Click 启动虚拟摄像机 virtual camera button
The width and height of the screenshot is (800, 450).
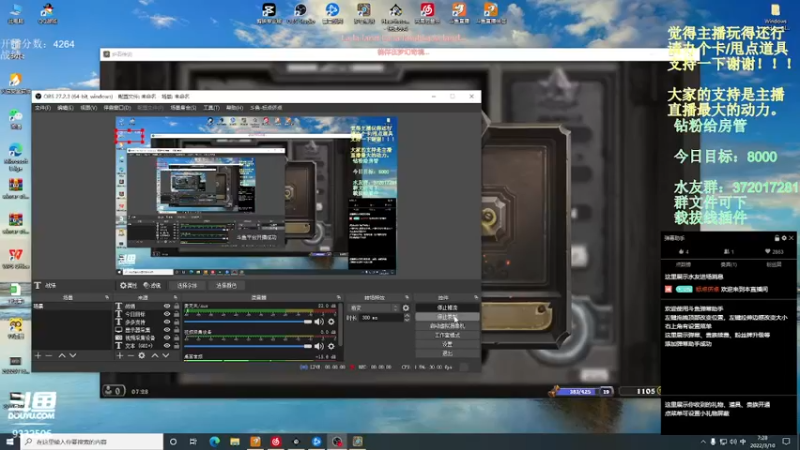pyautogui.click(x=447, y=326)
